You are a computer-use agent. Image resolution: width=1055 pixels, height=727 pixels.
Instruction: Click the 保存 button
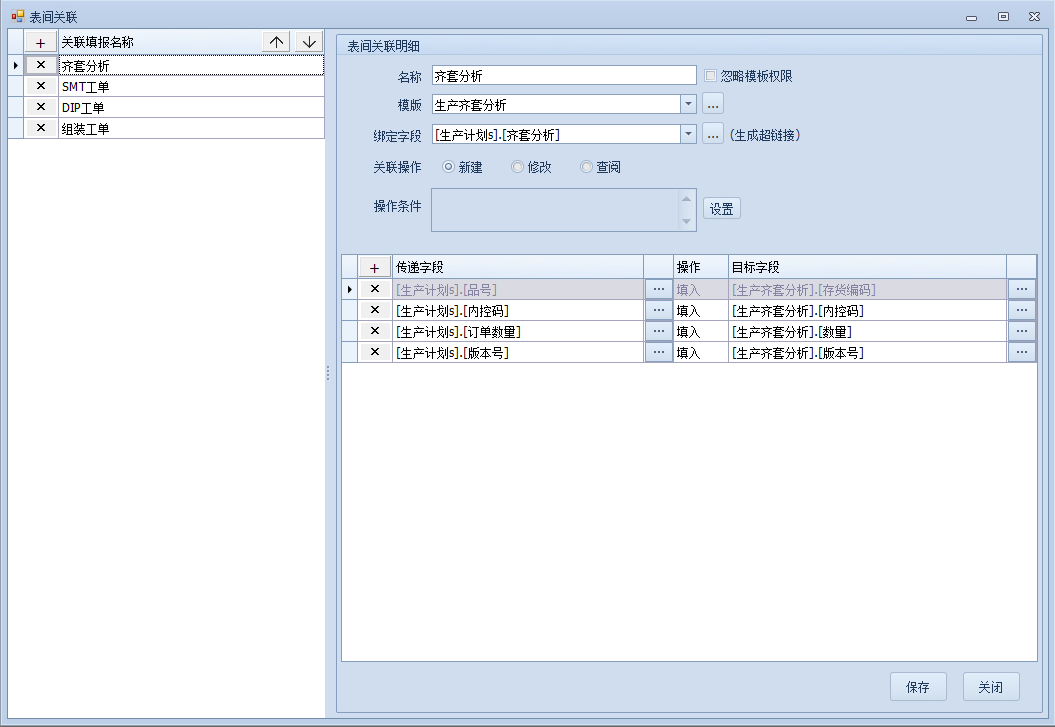pos(917,687)
